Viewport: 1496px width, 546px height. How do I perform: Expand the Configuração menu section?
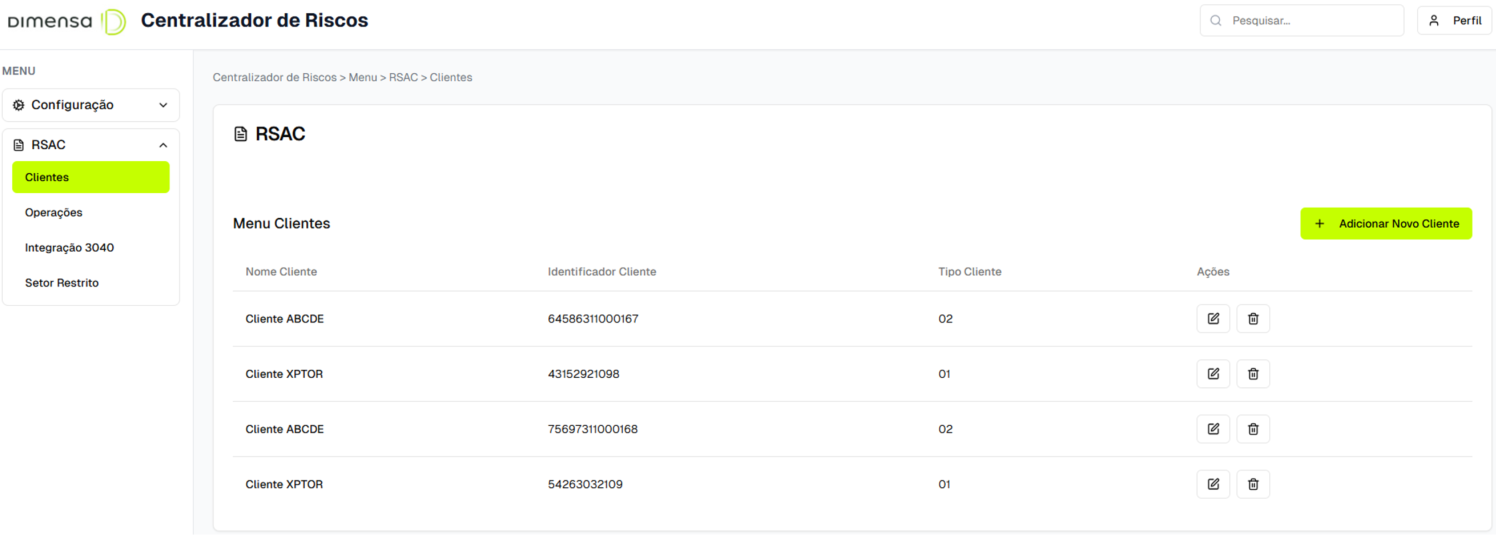point(90,105)
